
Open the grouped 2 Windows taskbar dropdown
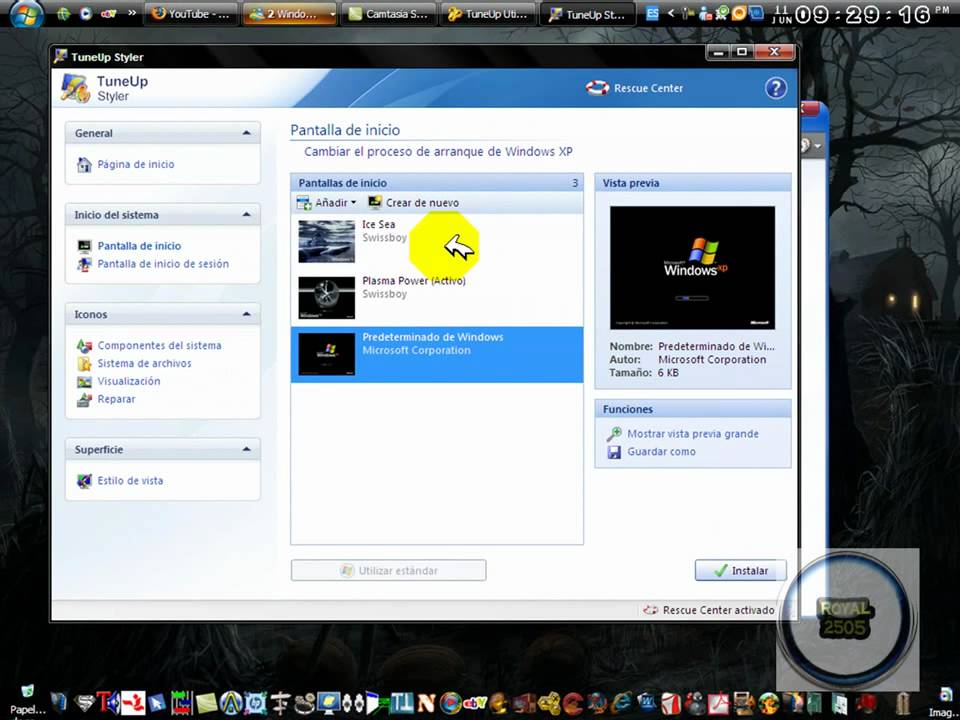pyautogui.click(x=332, y=13)
